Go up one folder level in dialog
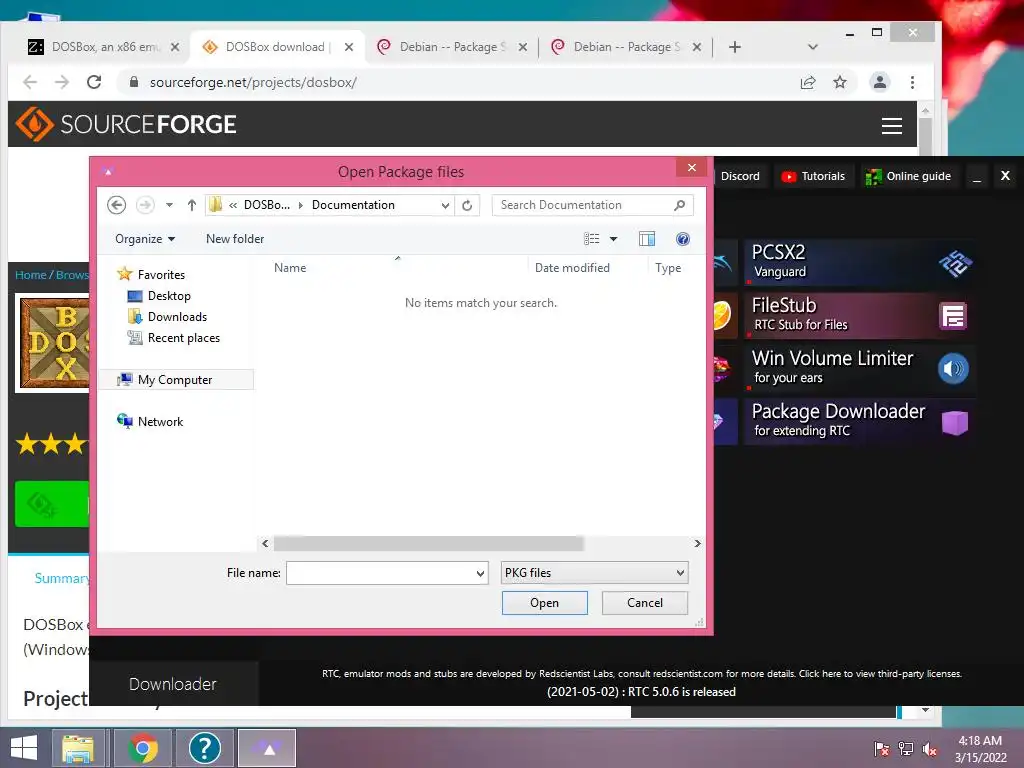The image size is (1024, 768). [x=191, y=205]
